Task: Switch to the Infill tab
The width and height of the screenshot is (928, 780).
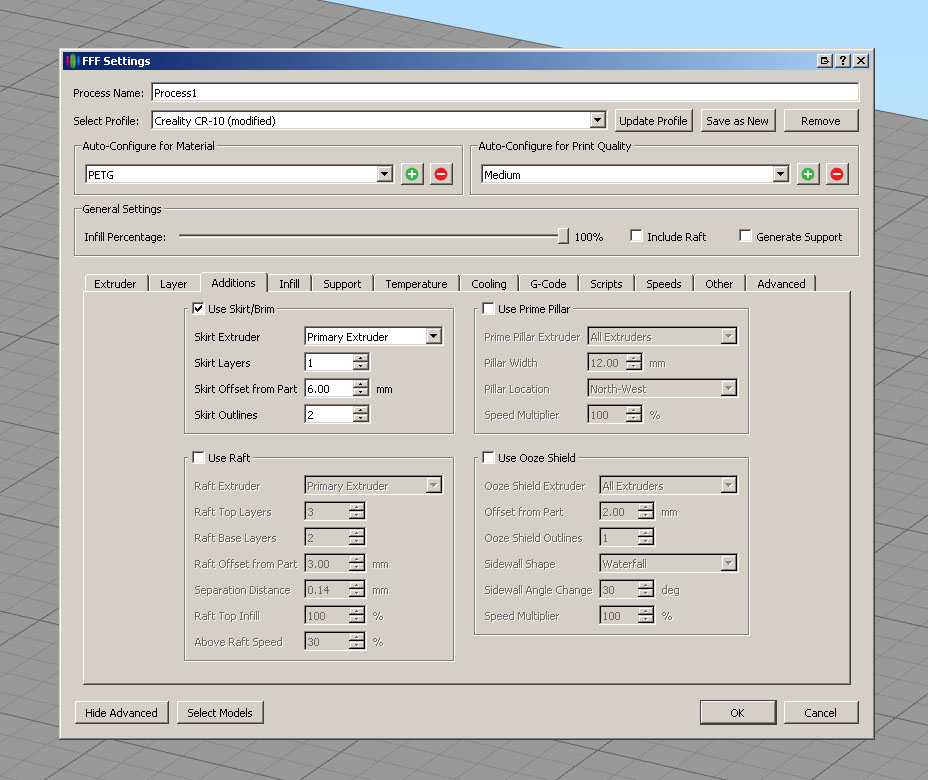Action: (x=289, y=284)
